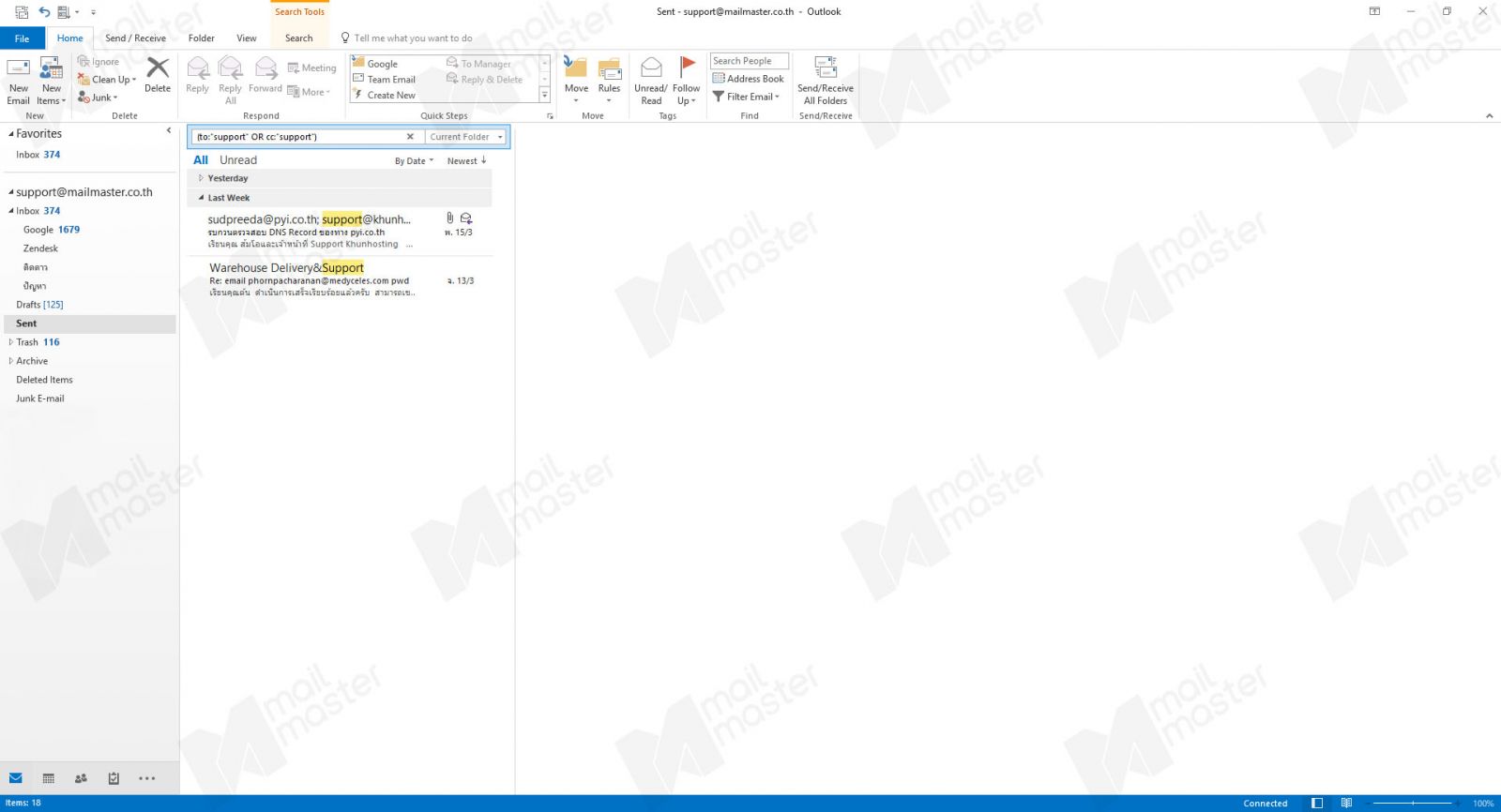Select Inbox under Favorites

click(38, 155)
